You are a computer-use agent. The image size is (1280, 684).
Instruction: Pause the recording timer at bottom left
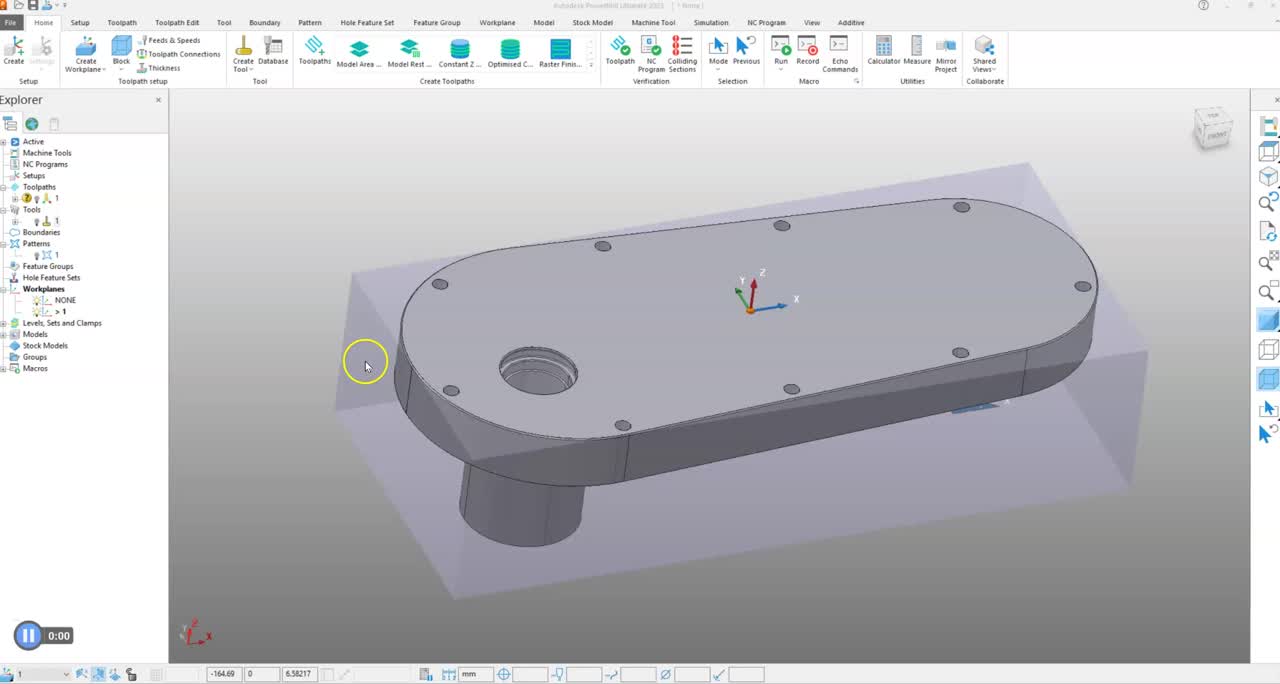tap(28, 635)
